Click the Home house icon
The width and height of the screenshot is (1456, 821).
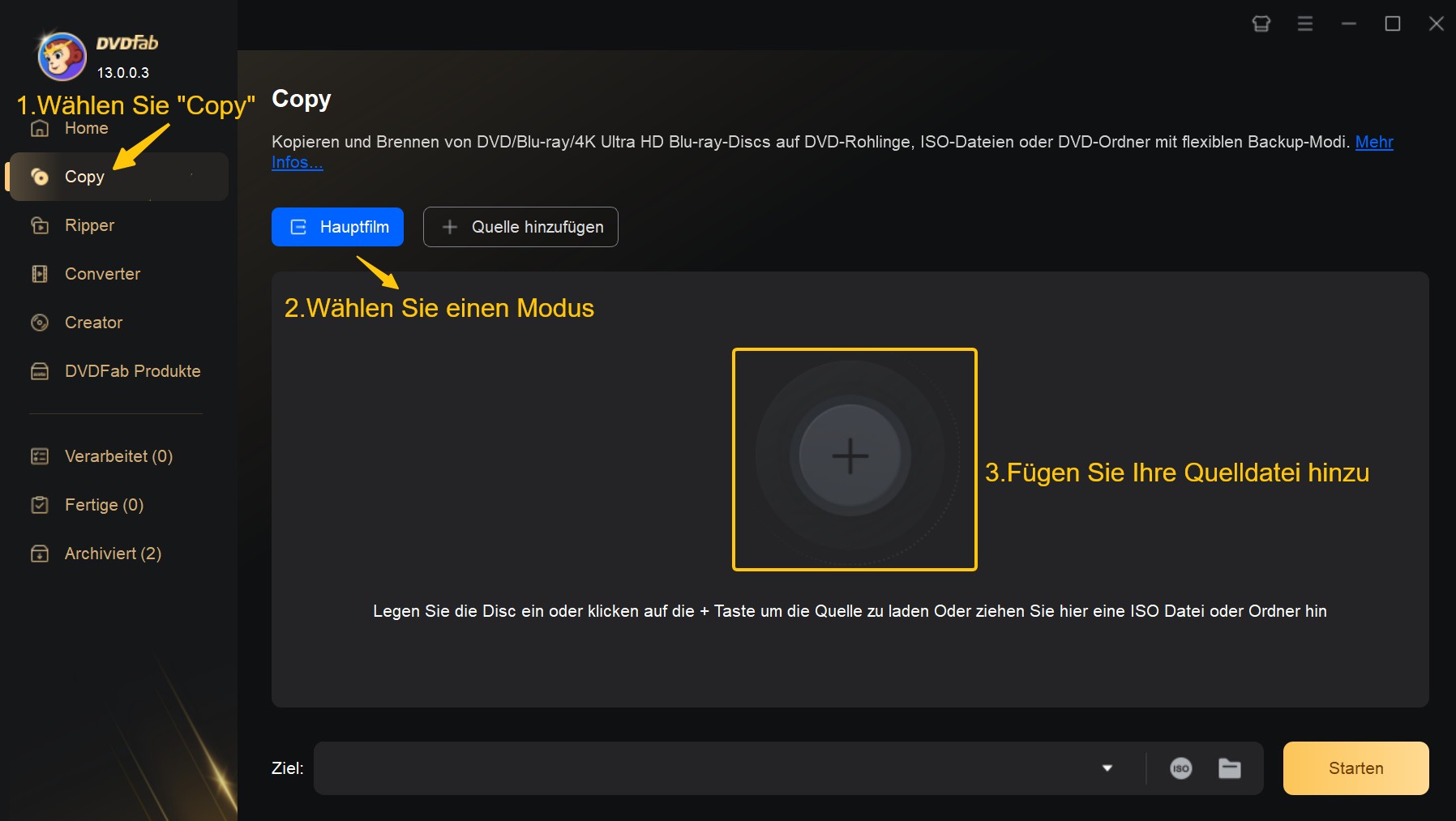click(x=40, y=128)
